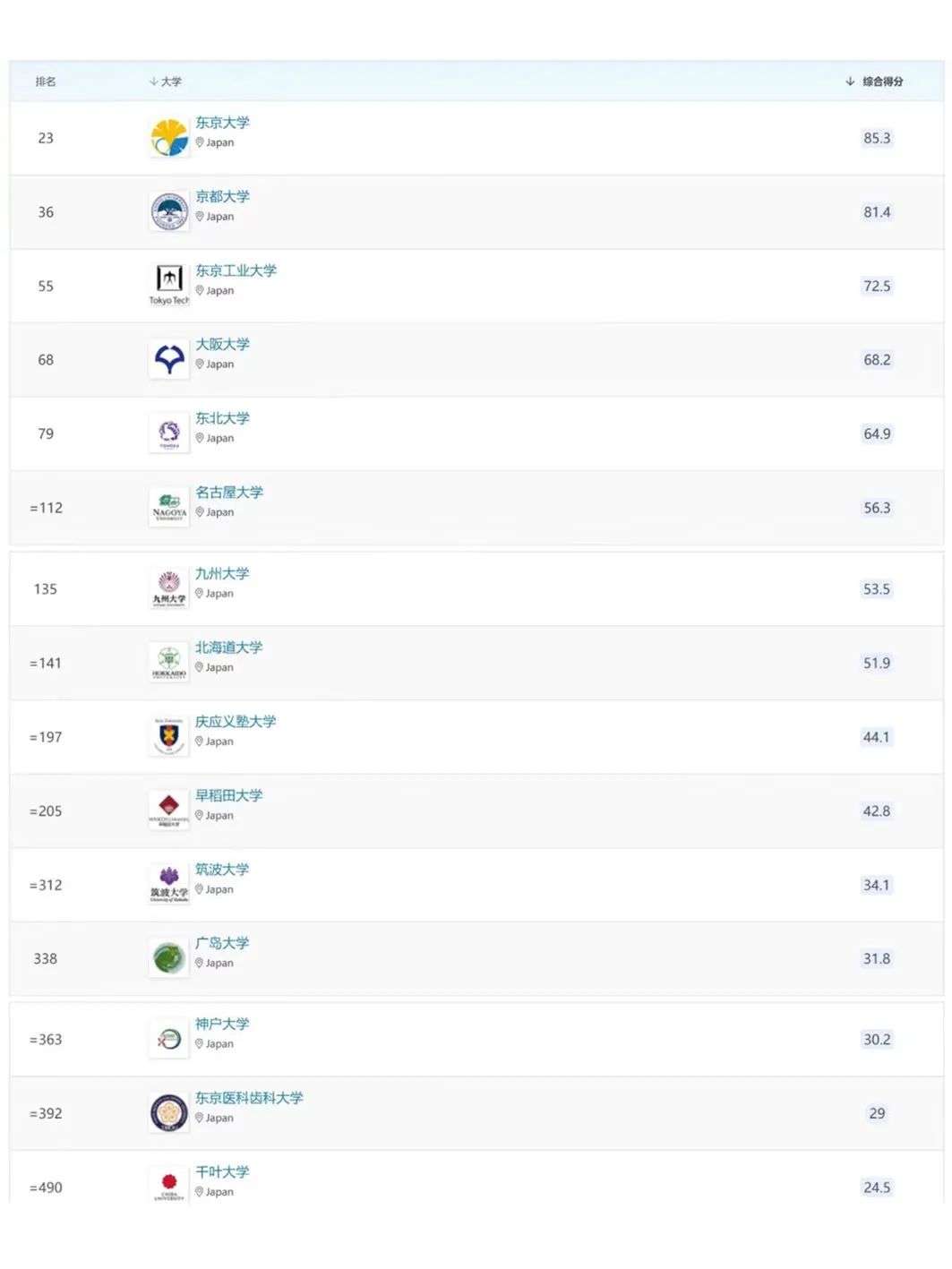Image resolution: width=952 pixels, height=1269 pixels.
Task: Open the 九州大学 link
Action: pyautogui.click(x=222, y=573)
